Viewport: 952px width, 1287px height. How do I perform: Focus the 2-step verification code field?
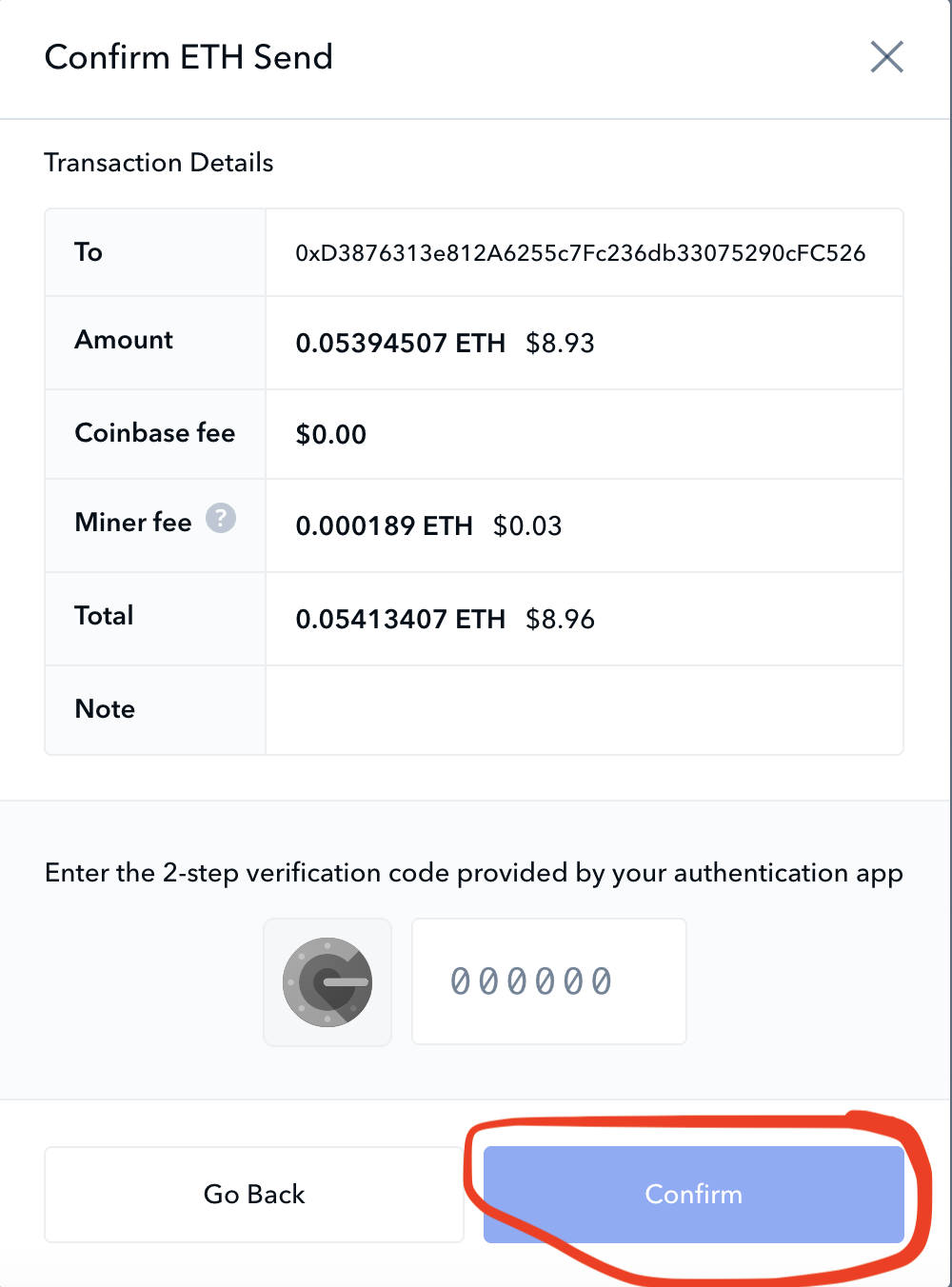click(x=548, y=981)
